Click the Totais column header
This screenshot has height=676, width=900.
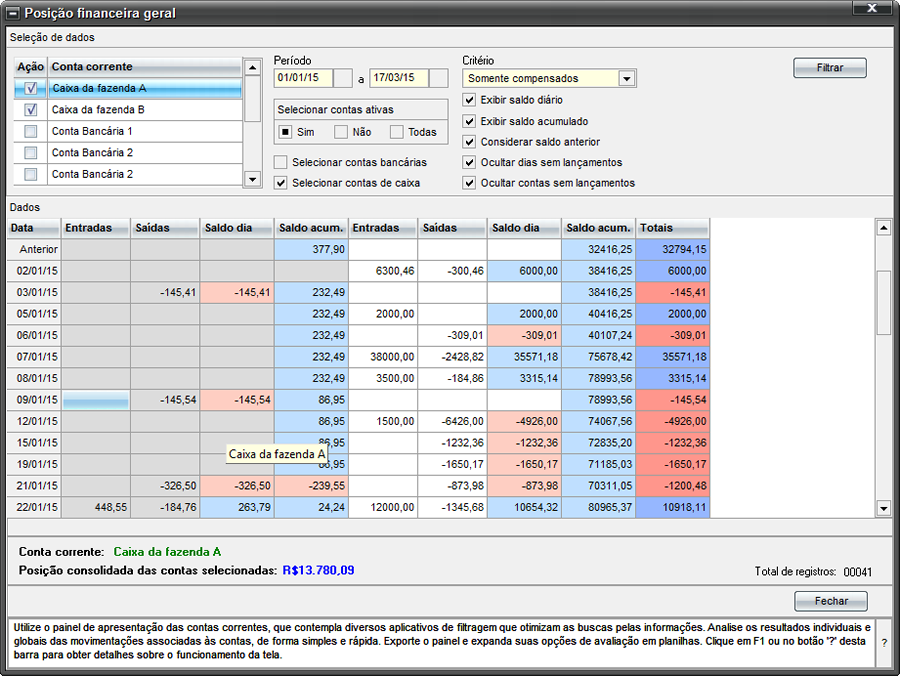click(x=673, y=228)
